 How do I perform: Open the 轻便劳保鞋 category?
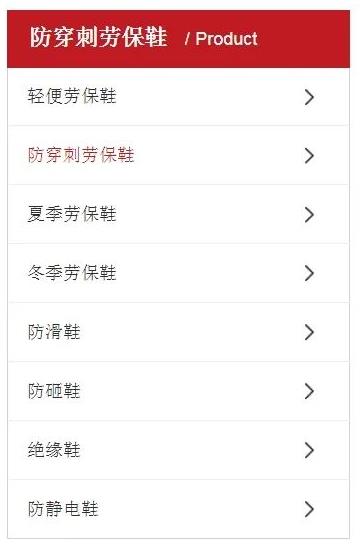(72, 96)
